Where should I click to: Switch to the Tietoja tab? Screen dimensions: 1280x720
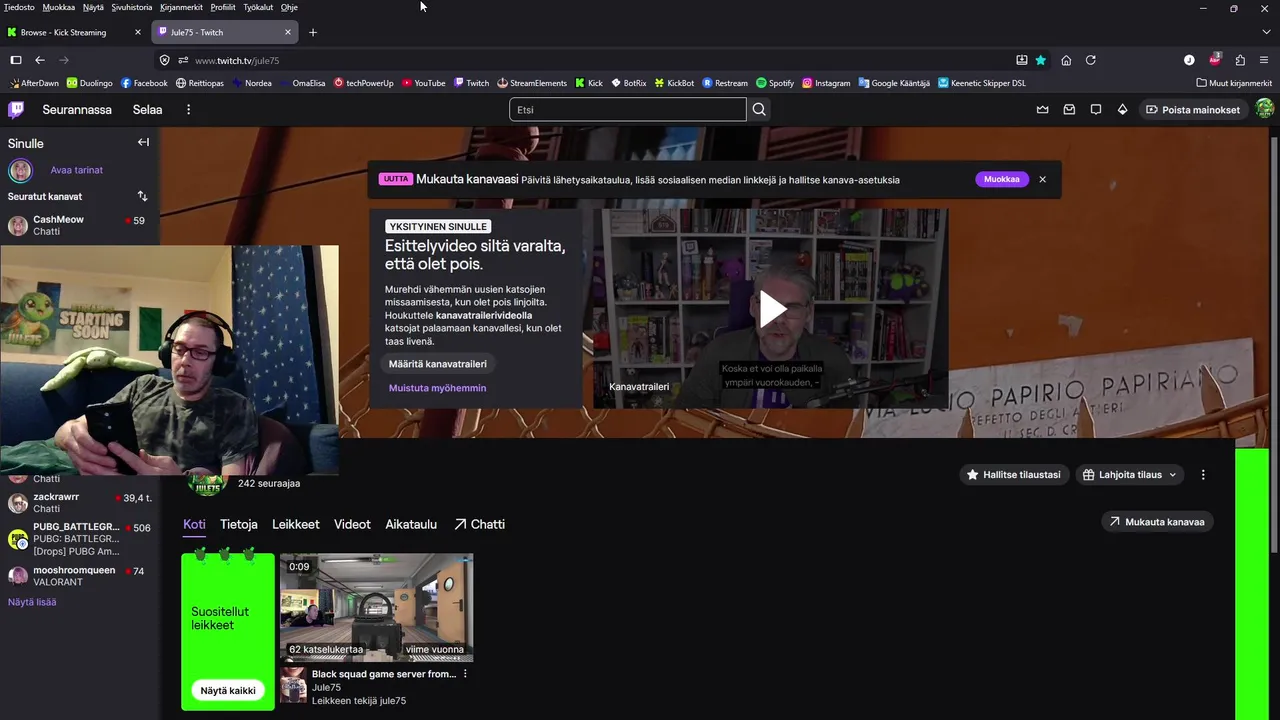pyautogui.click(x=239, y=524)
